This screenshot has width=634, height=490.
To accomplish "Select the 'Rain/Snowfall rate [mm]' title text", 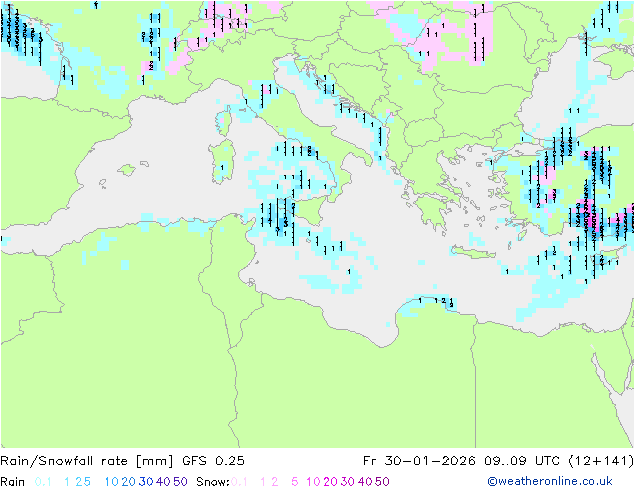I will [87, 461].
